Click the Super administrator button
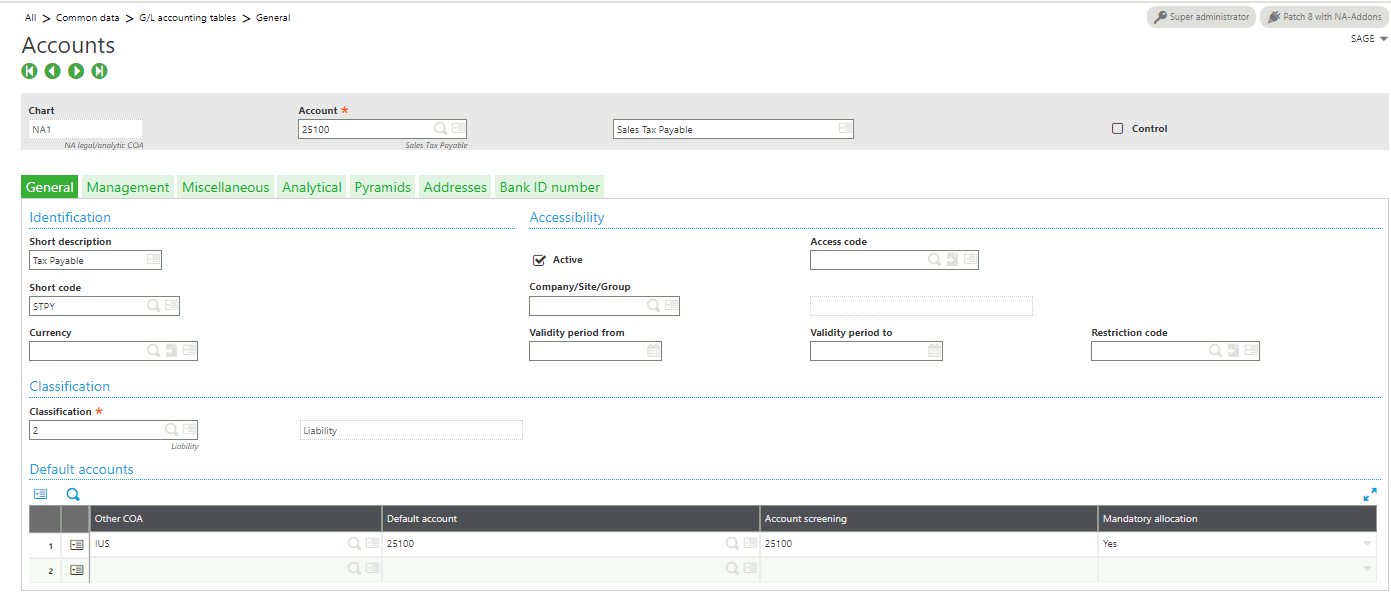The image size is (1391, 593). point(1201,17)
